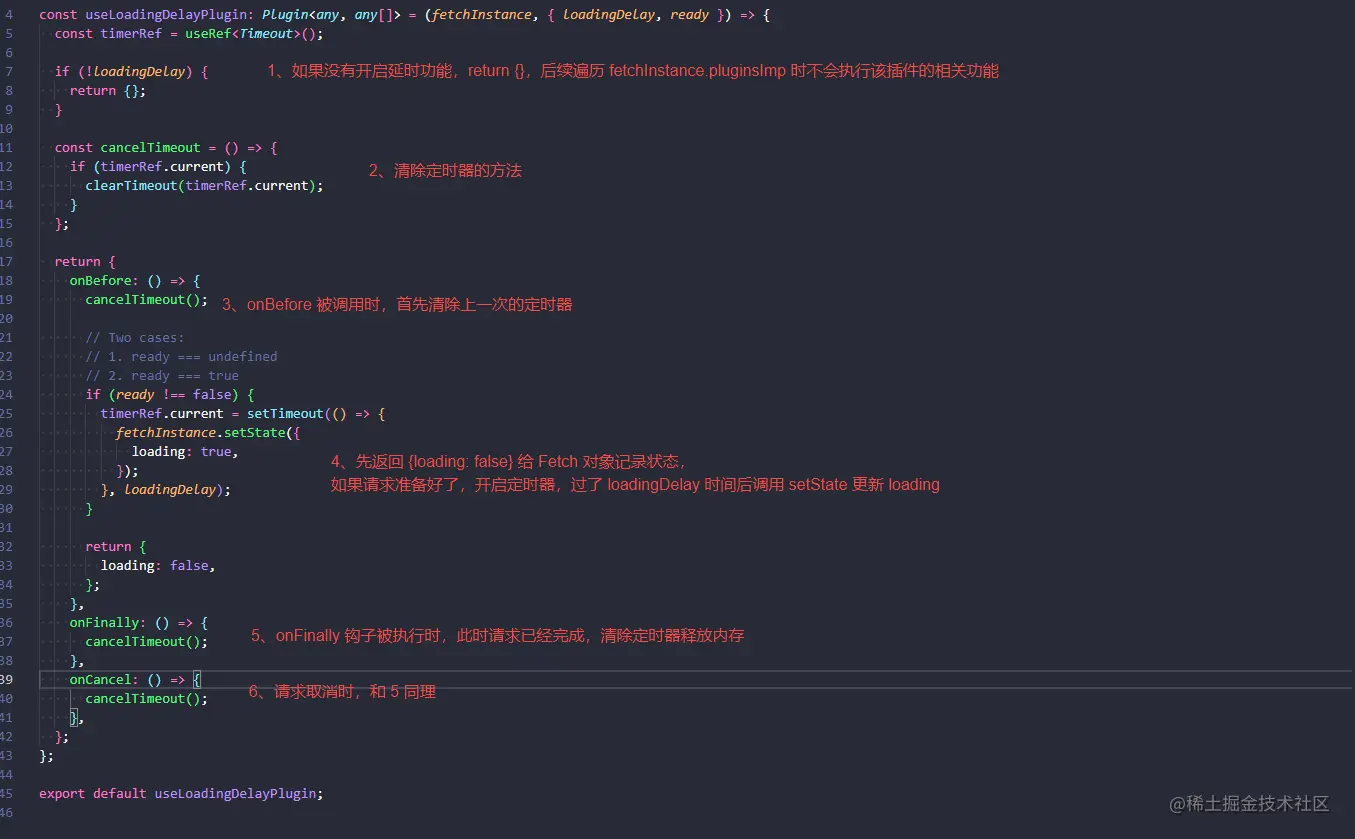Click the export keyword on the last code line

coord(62,794)
